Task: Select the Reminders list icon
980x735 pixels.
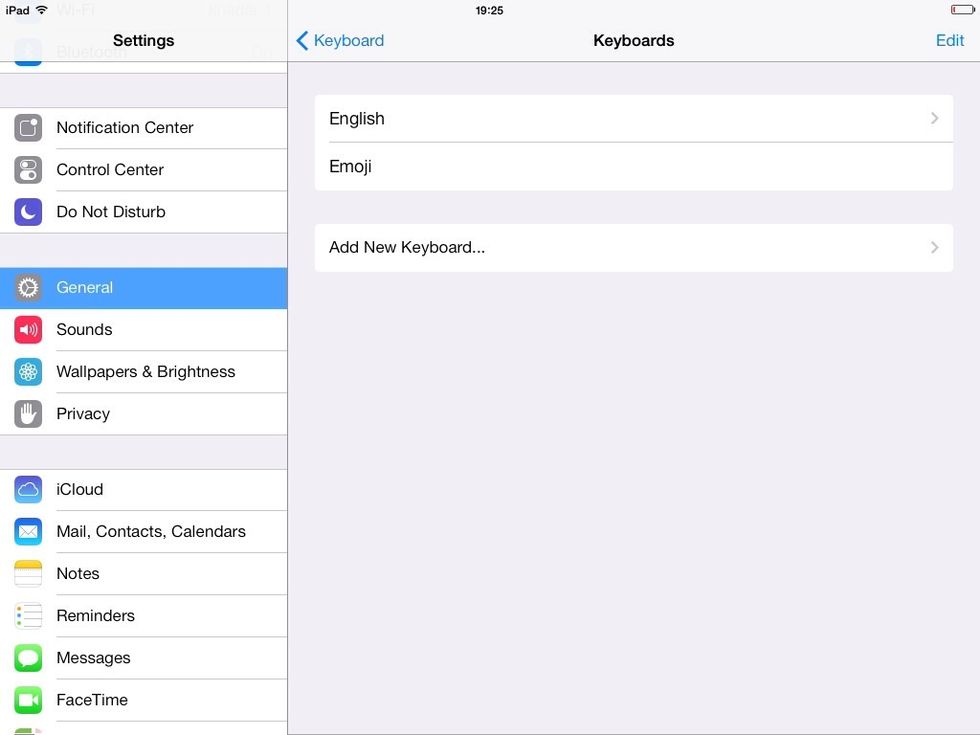Action: pos(27,616)
